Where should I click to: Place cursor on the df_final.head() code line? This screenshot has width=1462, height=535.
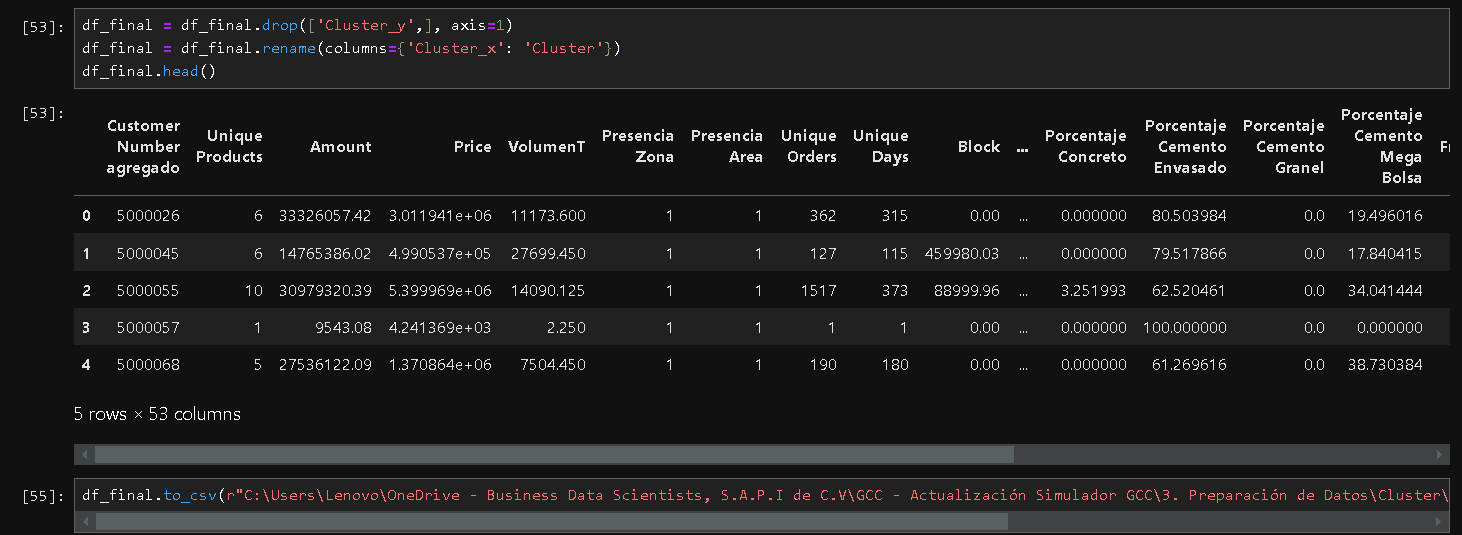[x=149, y=71]
